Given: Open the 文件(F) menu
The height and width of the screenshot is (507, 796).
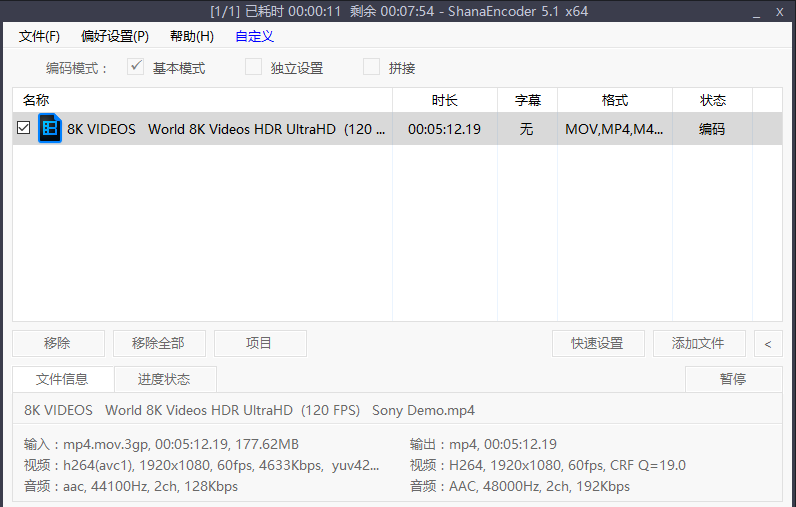Looking at the screenshot, I should click(x=39, y=37).
